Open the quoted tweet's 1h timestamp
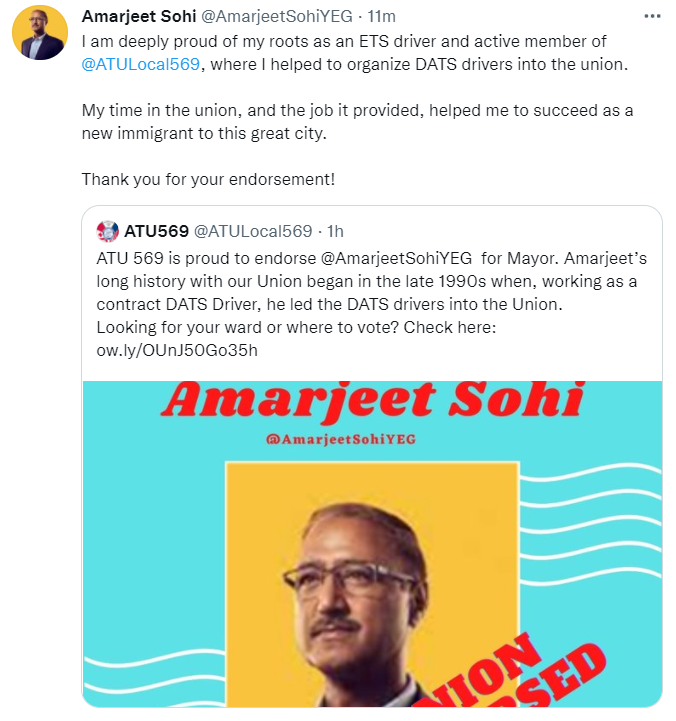This screenshot has width=676, height=721. pos(336,231)
